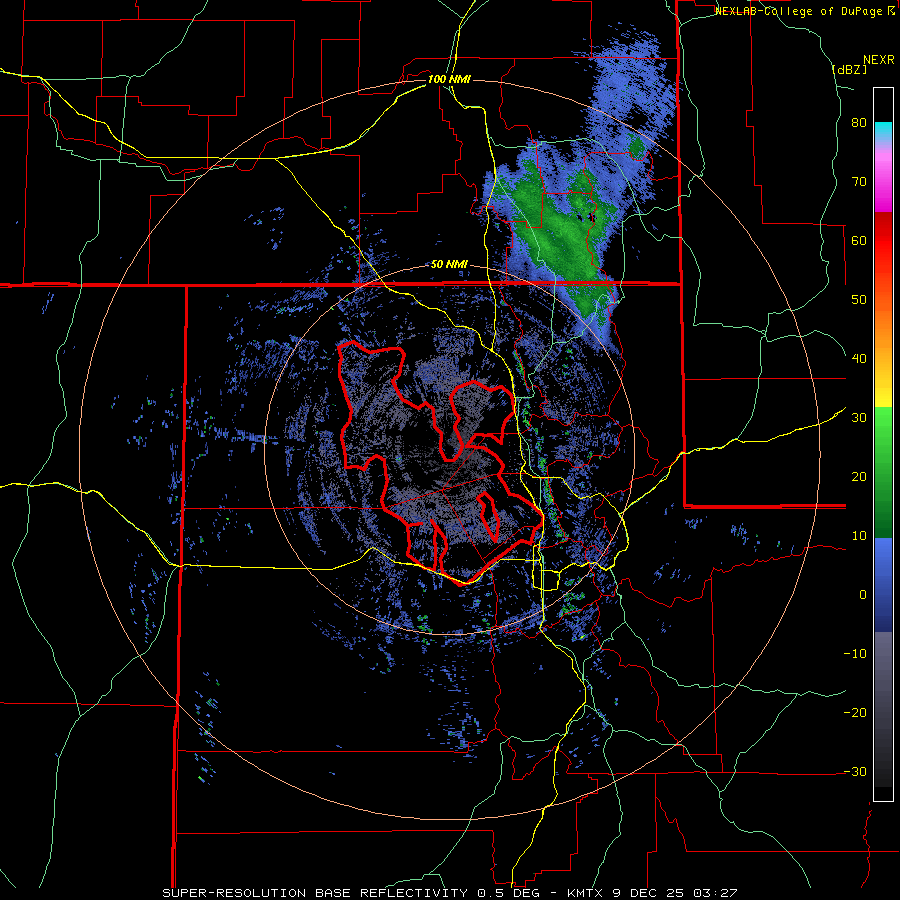Click the red segment of the reflectivity color bar
The width and height of the screenshot is (900, 900).
click(883, 241)
